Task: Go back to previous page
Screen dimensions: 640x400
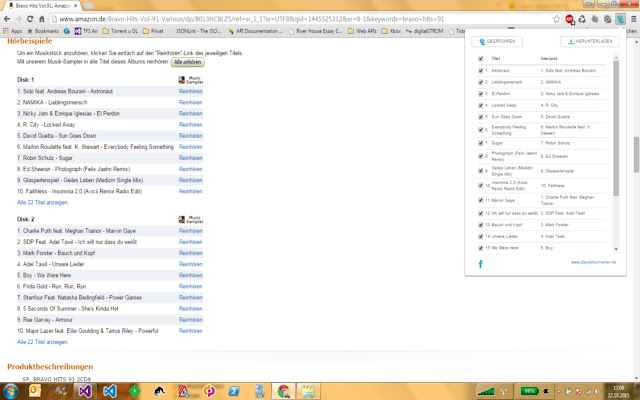Action: [7, 19]
